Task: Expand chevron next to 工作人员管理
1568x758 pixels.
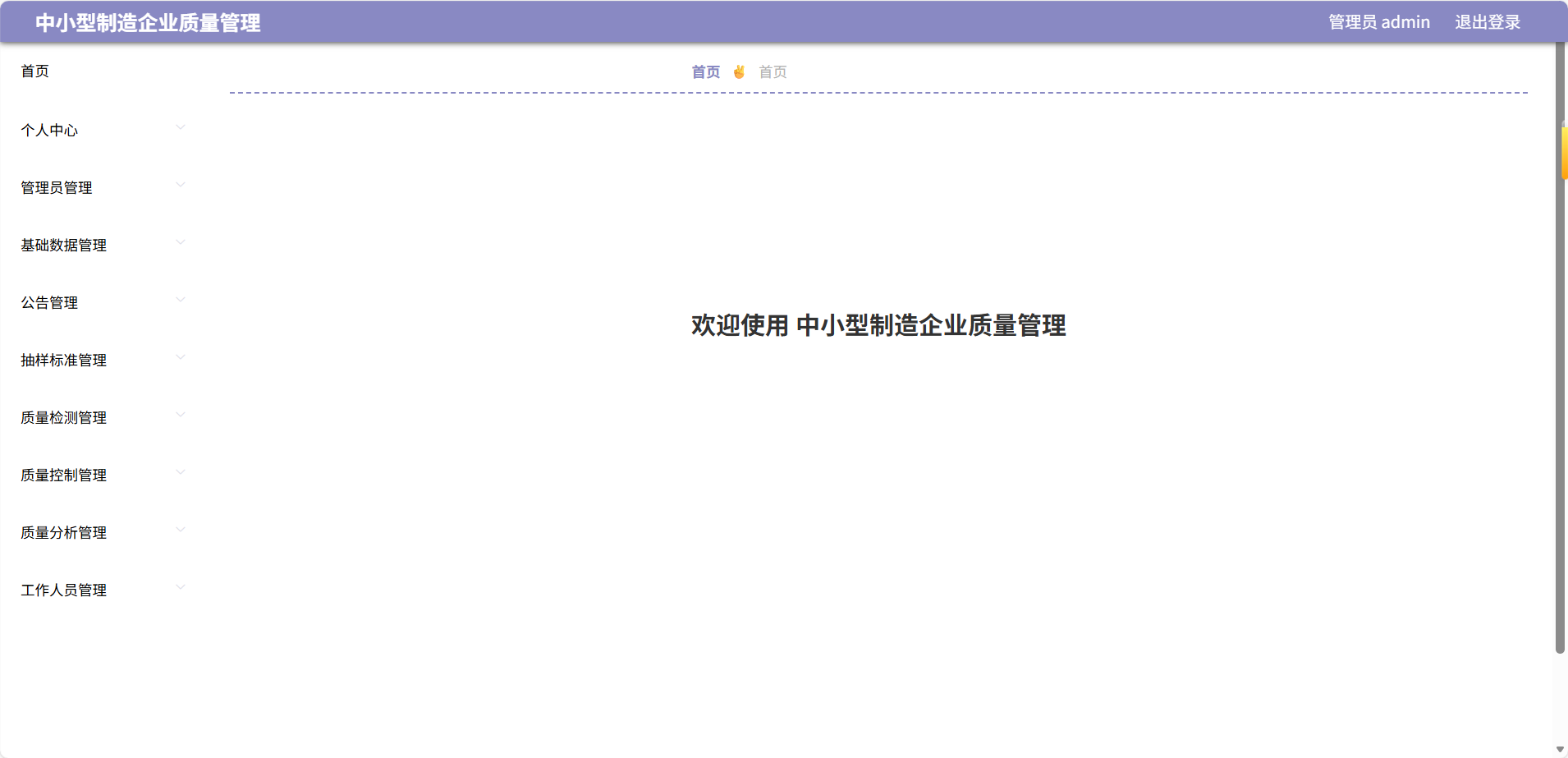Action: (x=181, y=587)
